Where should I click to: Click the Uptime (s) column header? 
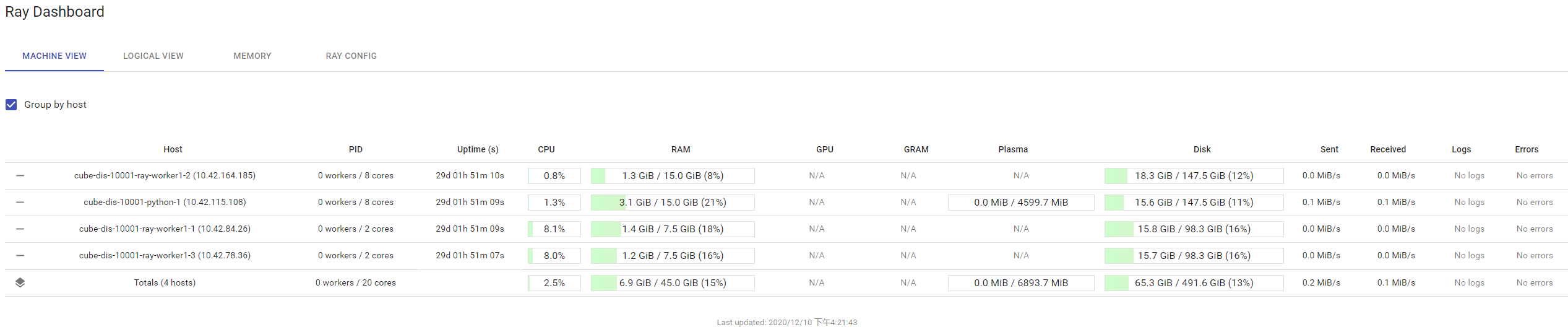[478, 149]
